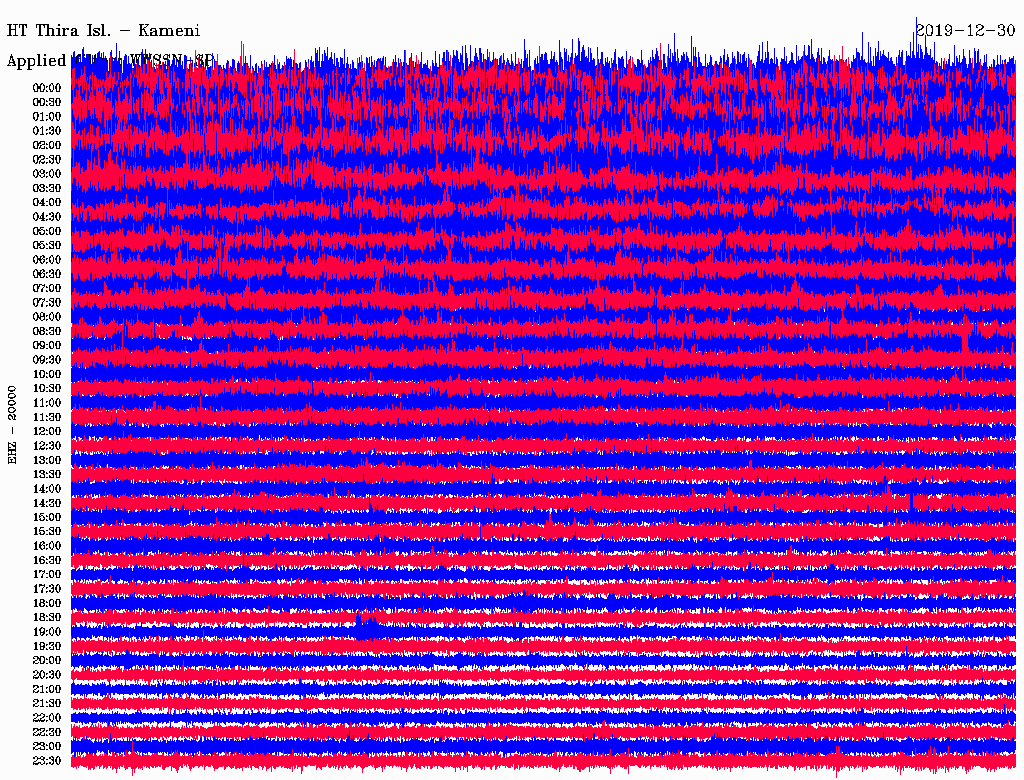Select the 02:00 time label
The width and height of the screenshot is (1024, 780).
click(x=46, y=146)
